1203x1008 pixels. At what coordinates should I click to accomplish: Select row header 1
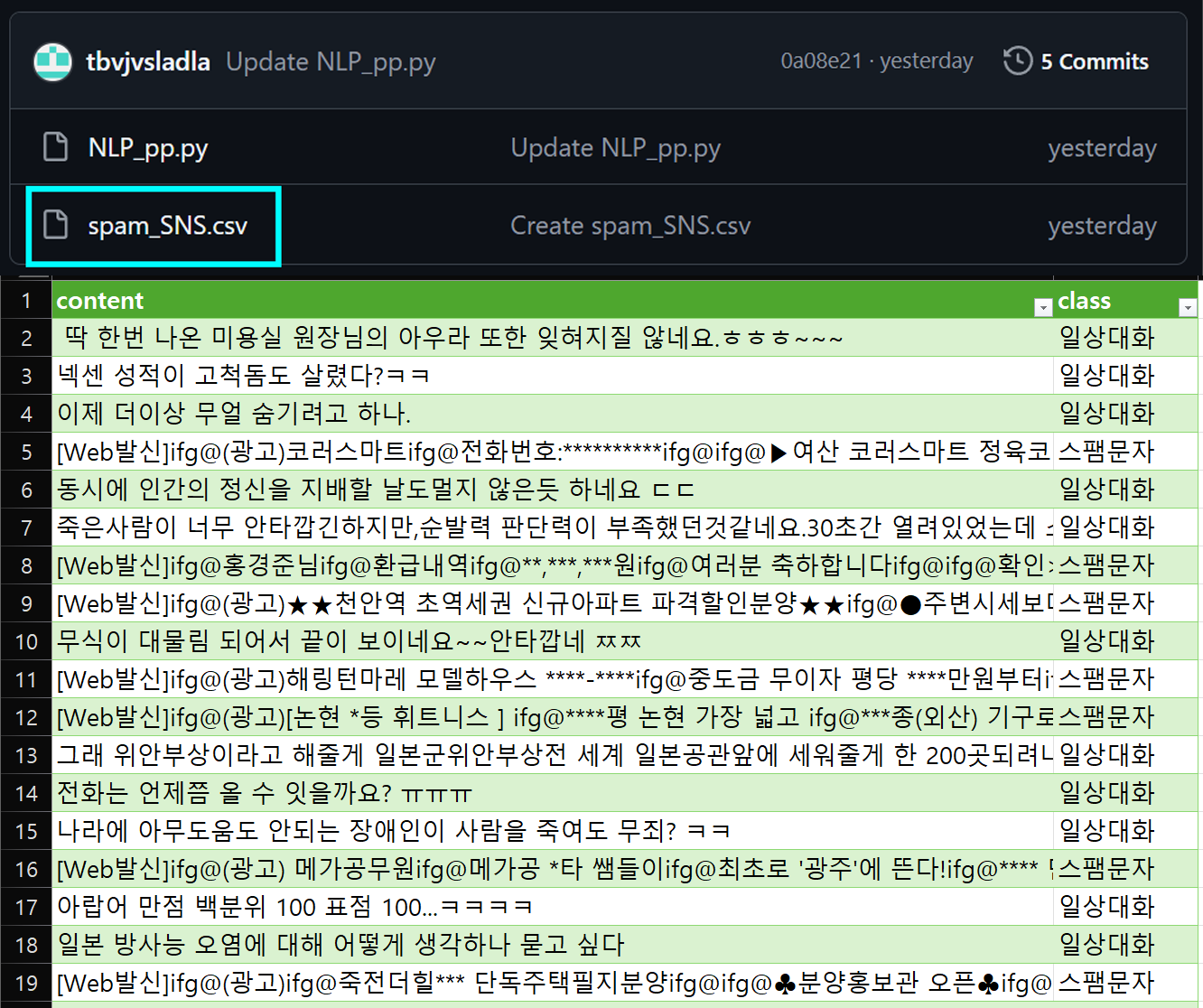pos(26,300)
